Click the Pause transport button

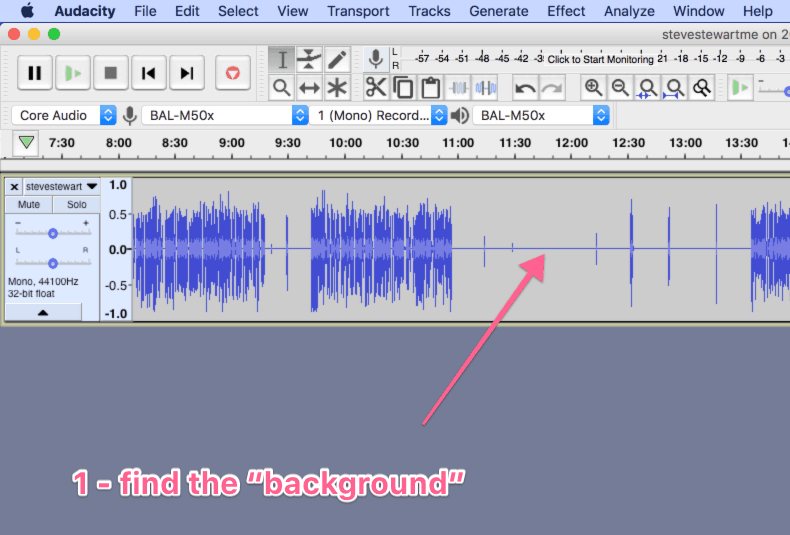point(34,73)
